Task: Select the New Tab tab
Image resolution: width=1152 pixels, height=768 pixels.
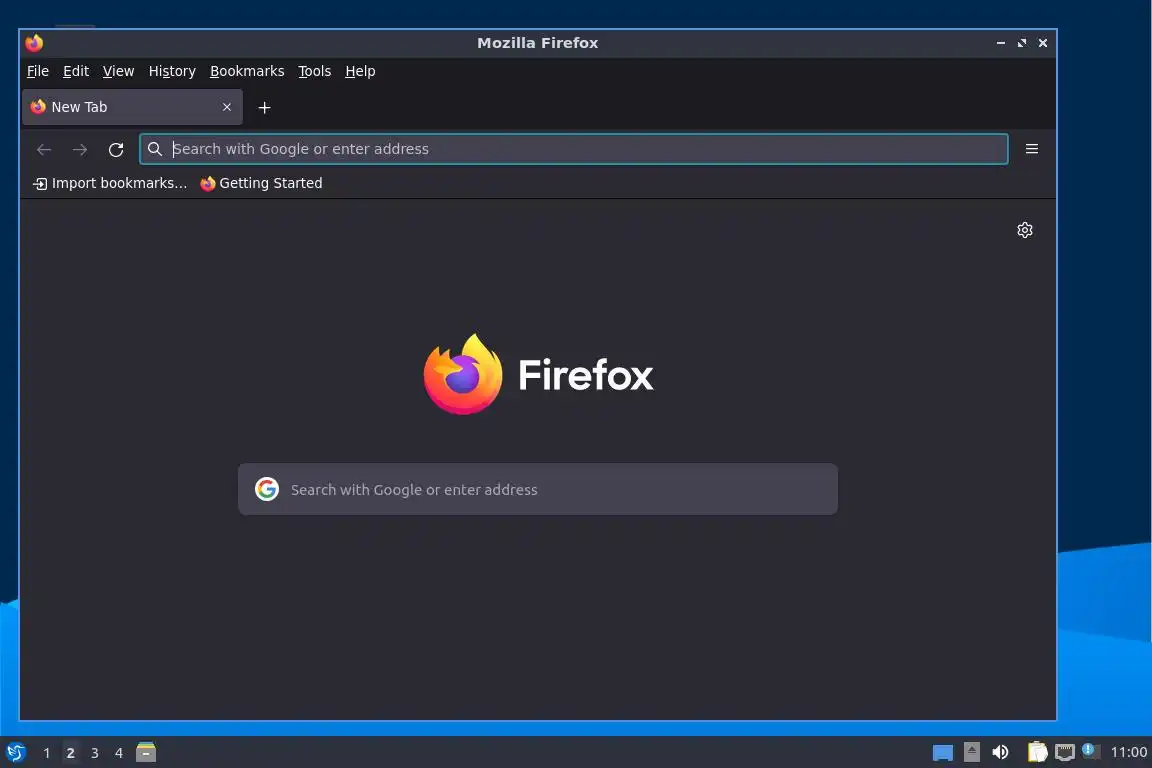Action: 132,107
